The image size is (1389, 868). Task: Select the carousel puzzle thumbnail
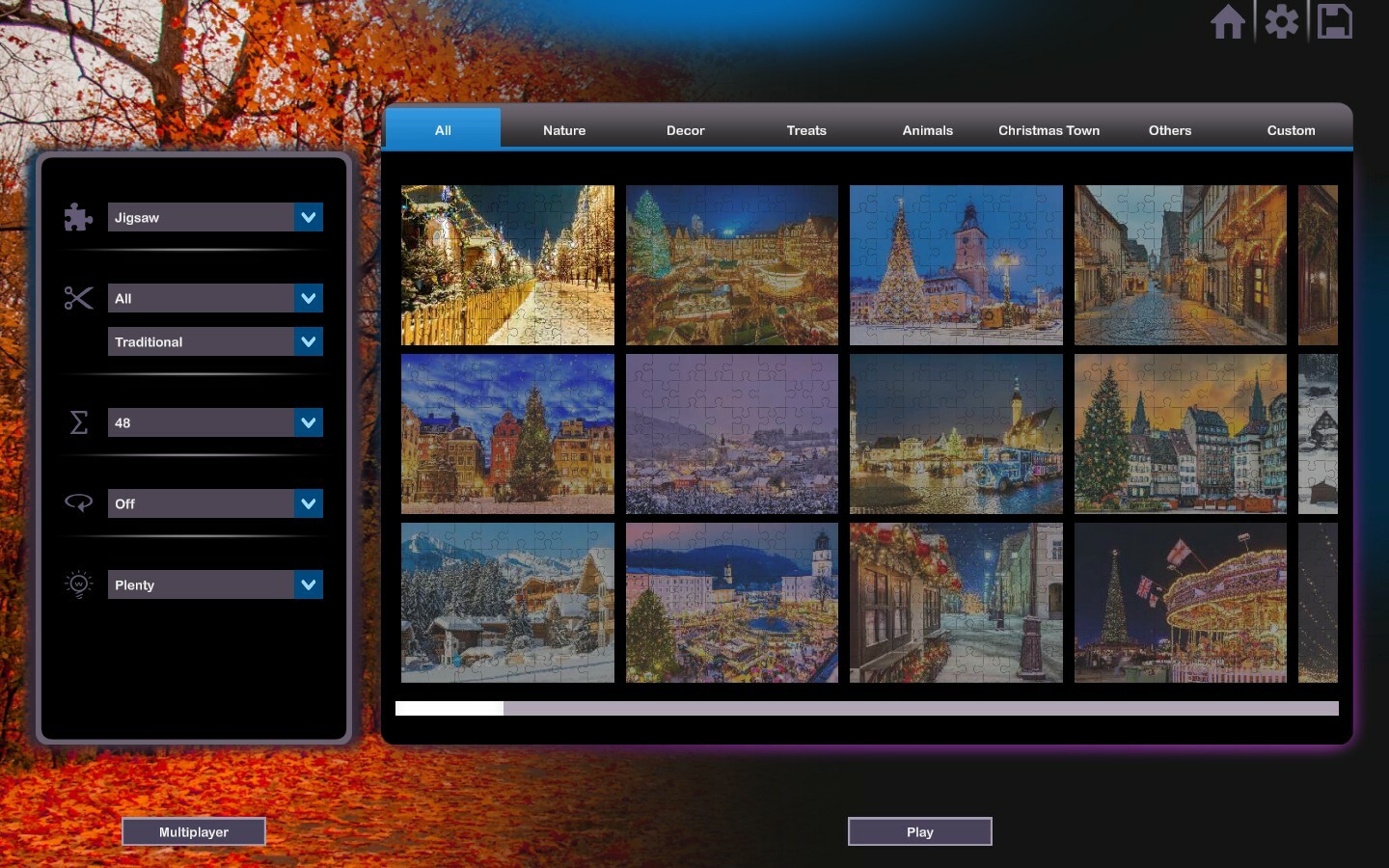pyautogui.click(x=1180, y=603)
